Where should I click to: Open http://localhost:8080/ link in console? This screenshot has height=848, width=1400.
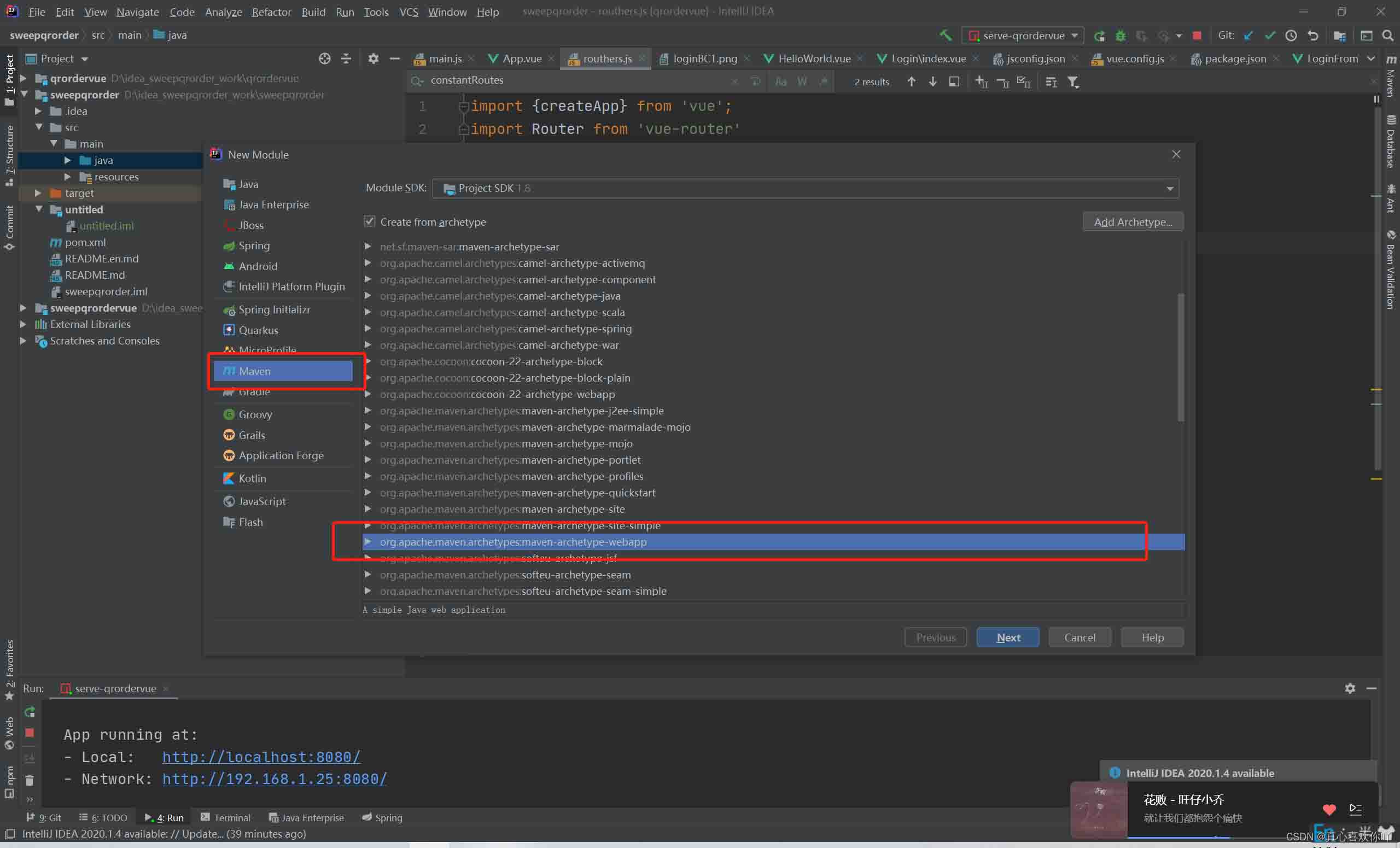coord(261,757)
